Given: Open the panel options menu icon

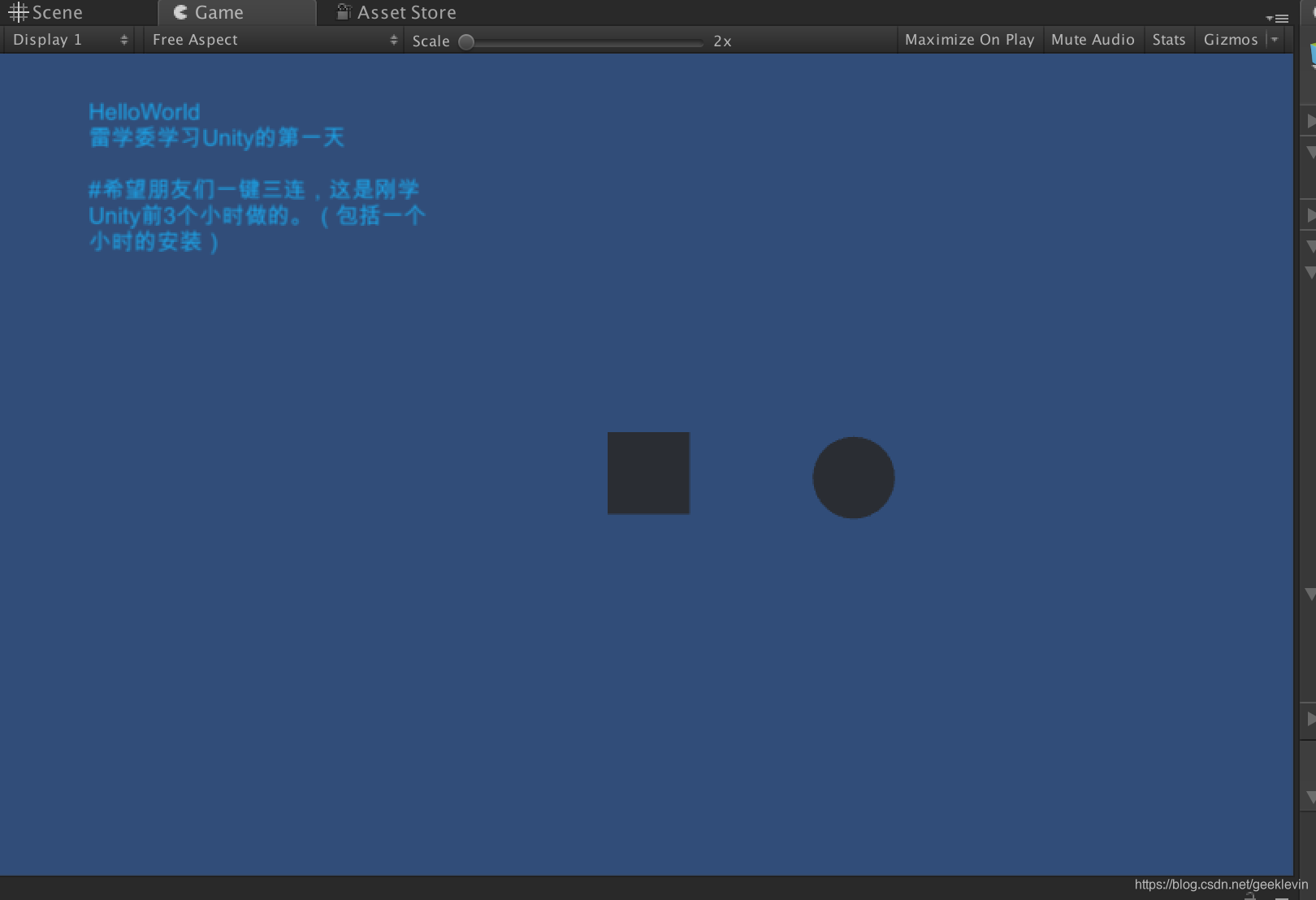Looking at the screenshot, I should pyautogui.click(x=1277, y=18).
